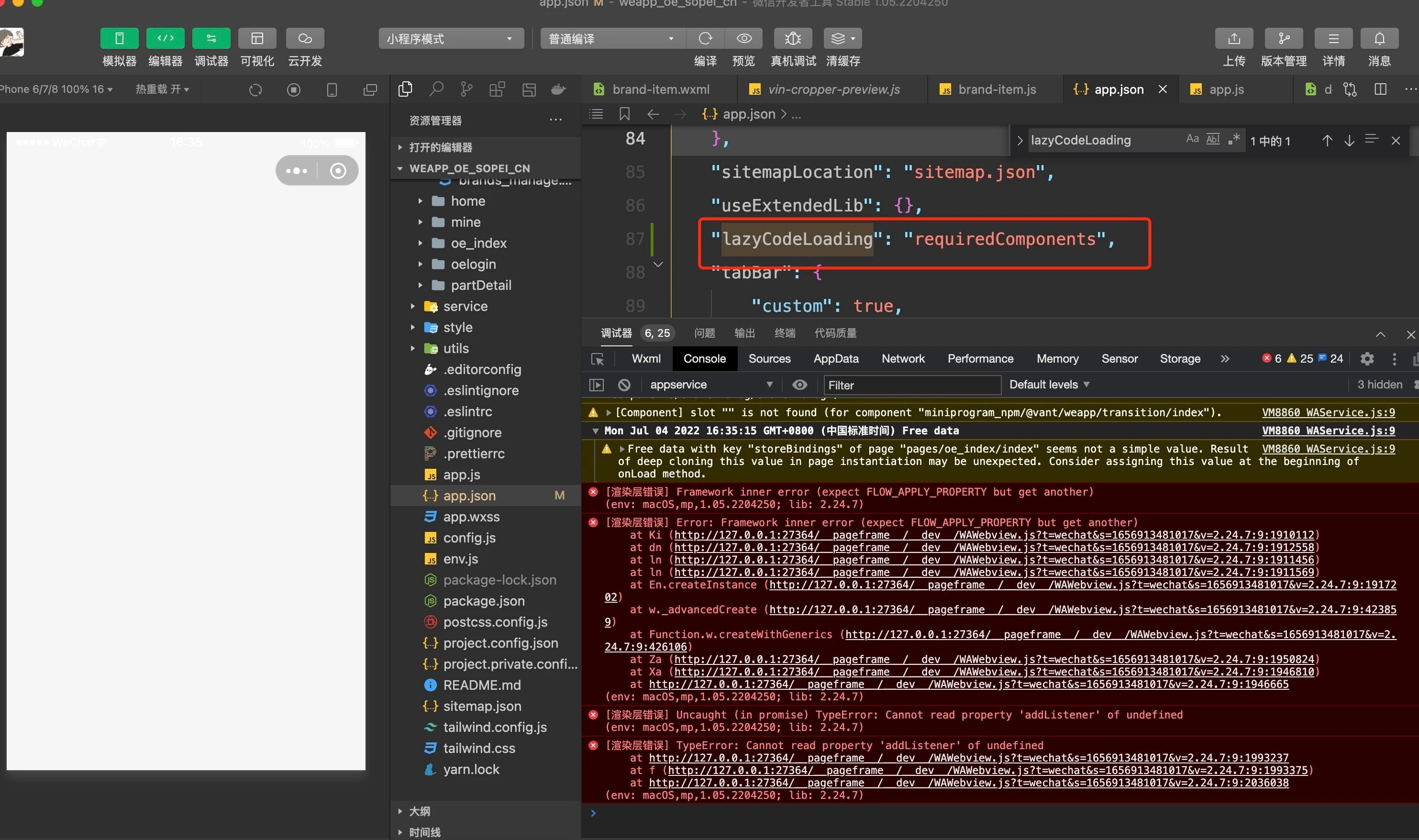Open the 问题 (Problems) panel tab

point(704,333)
